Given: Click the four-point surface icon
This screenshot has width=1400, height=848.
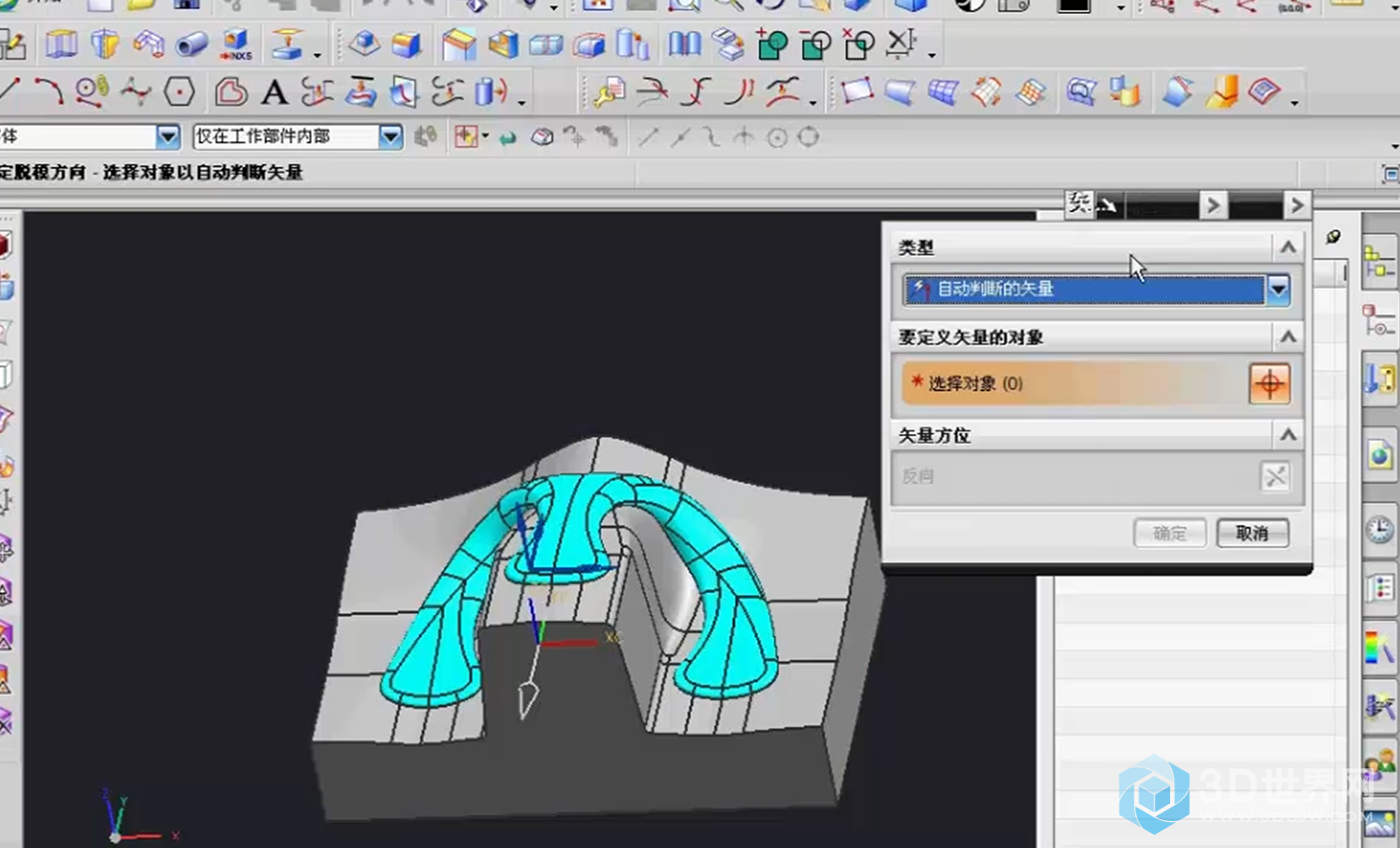Looking at the screenshot, I should click(x=857, y=92).
